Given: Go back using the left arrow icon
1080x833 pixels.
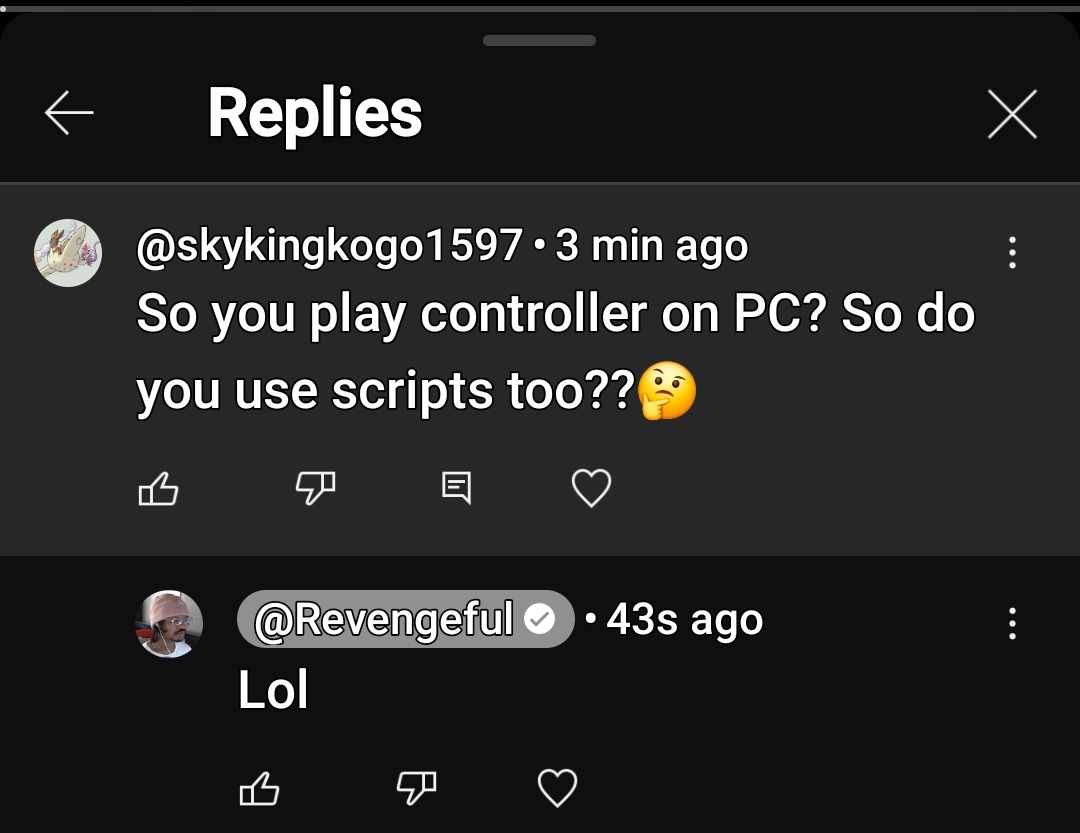Looking at the screenshot, I should pos(69,112).
